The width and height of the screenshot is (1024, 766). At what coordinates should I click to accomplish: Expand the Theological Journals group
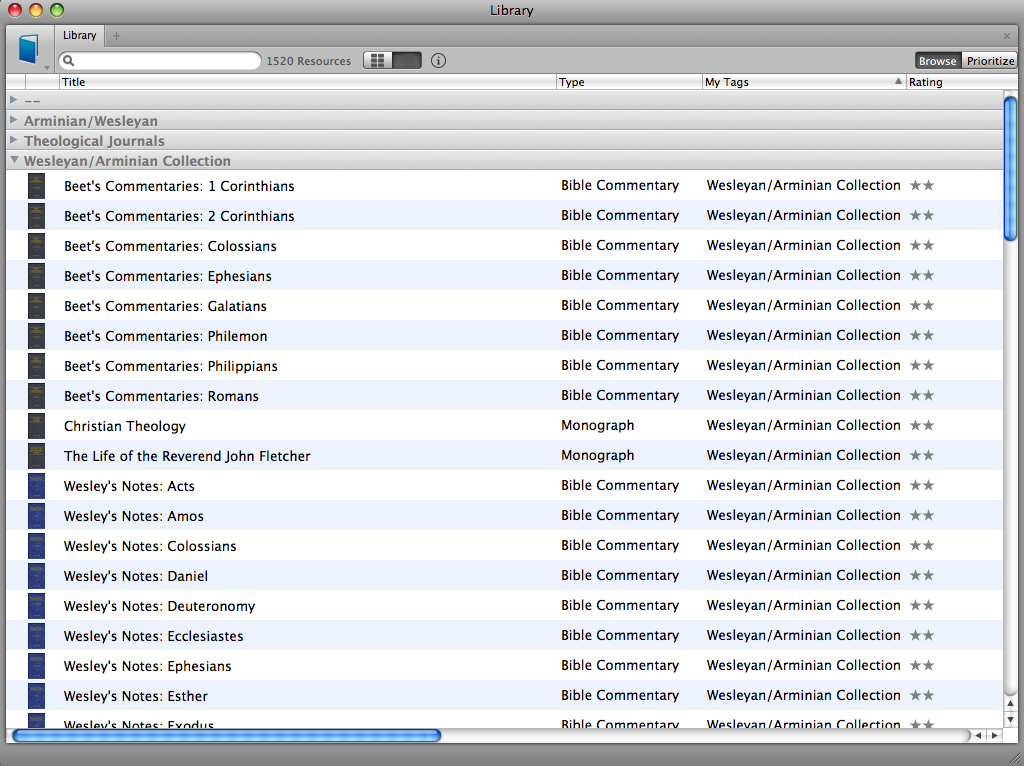pyautogui.click(x=14, y=140)
